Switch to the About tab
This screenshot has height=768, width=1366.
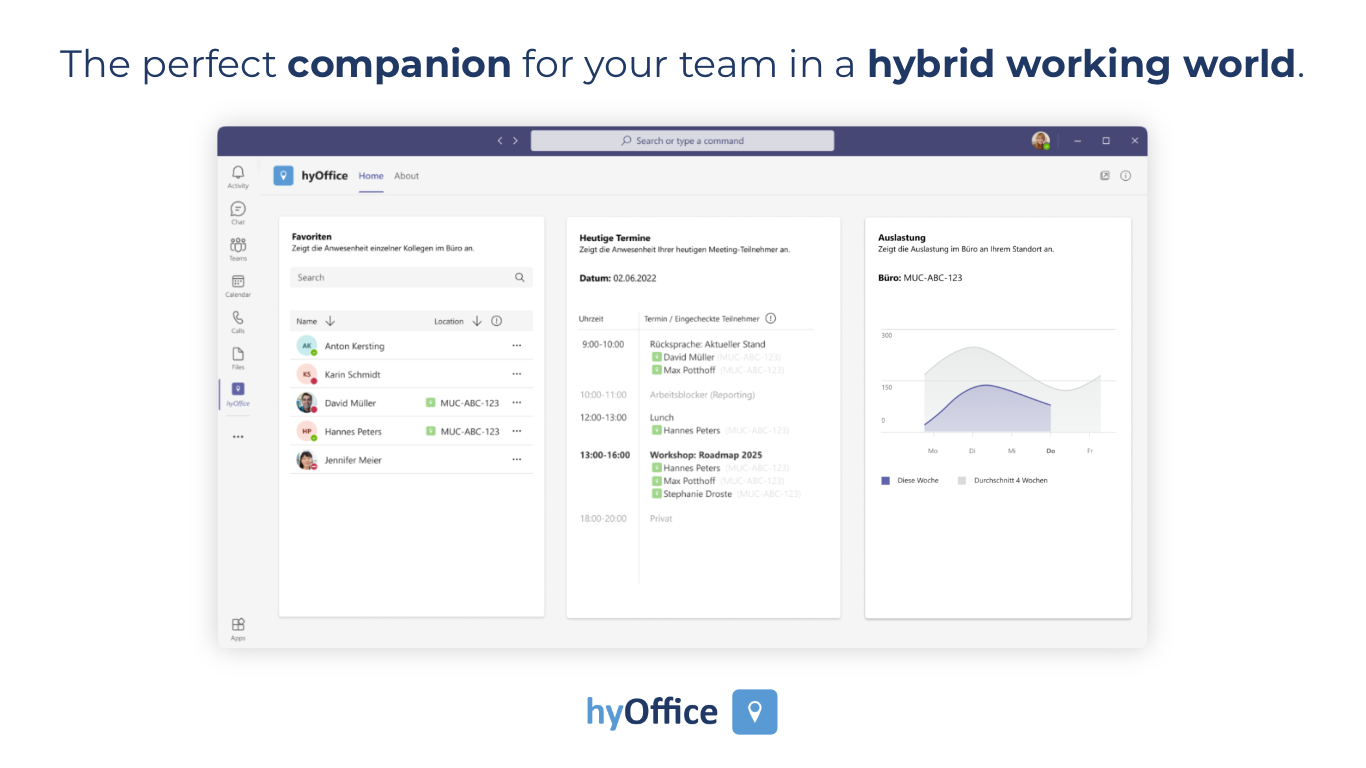pyautogui.click(x=406, y=176)
